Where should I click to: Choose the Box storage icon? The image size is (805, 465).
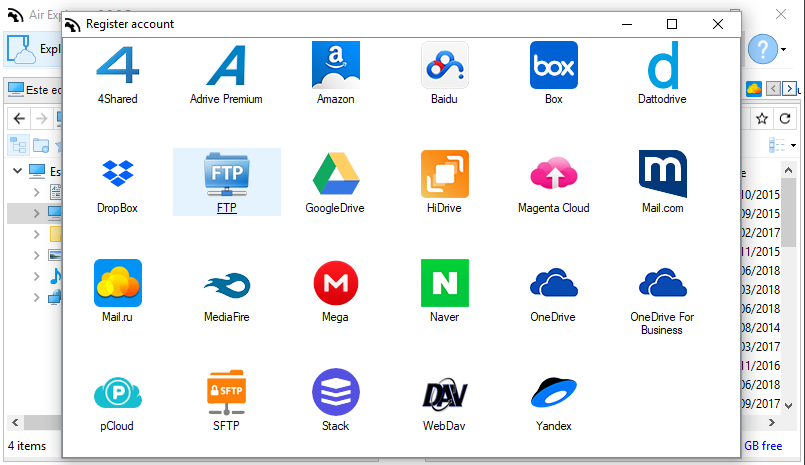[x=553, y=66]
